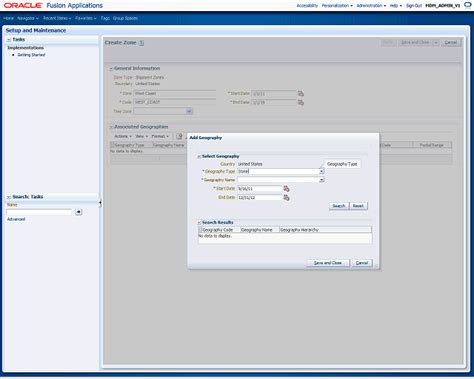Viewport: 474px width, 379px height.
Task: Open the Advanced task search link
Action: tap(16, 219)
